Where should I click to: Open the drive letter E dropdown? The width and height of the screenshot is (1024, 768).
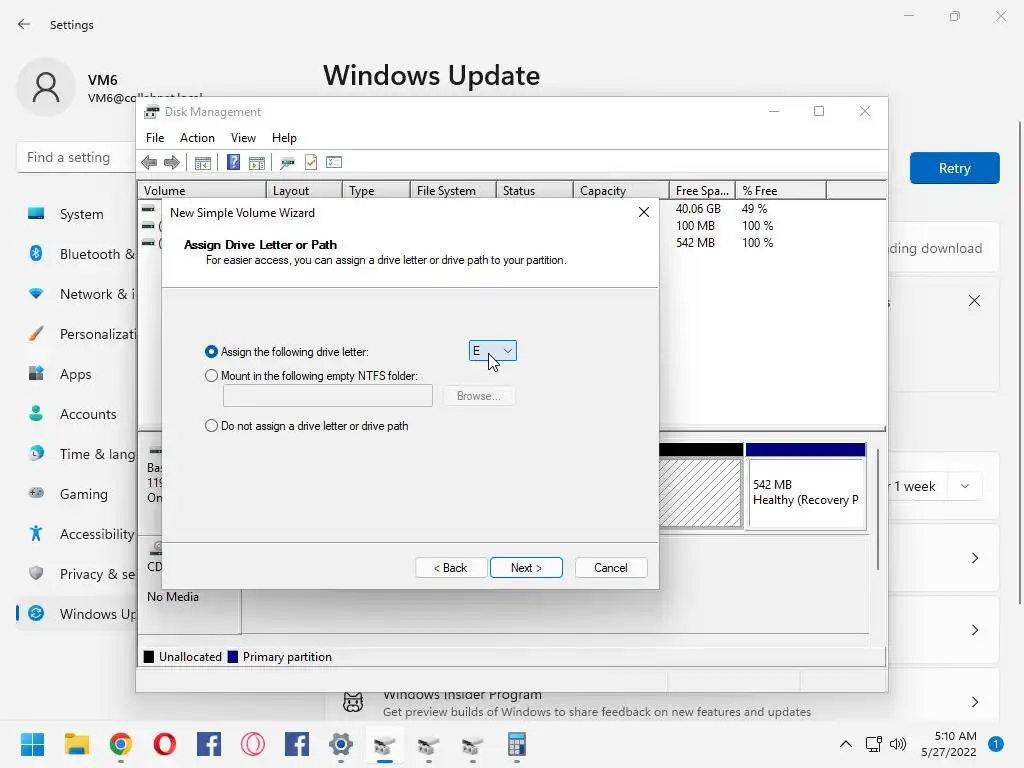(492, 351)
